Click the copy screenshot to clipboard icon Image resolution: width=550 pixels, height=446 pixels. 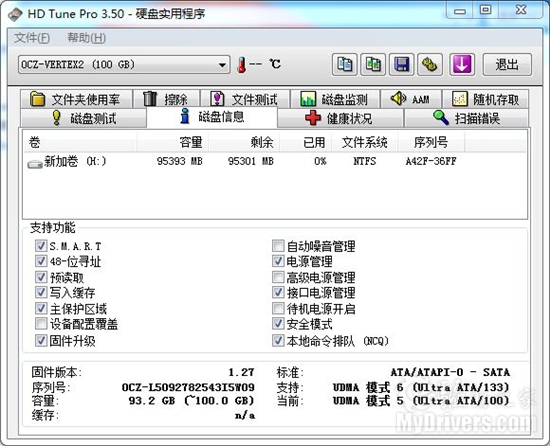[373, 65]
